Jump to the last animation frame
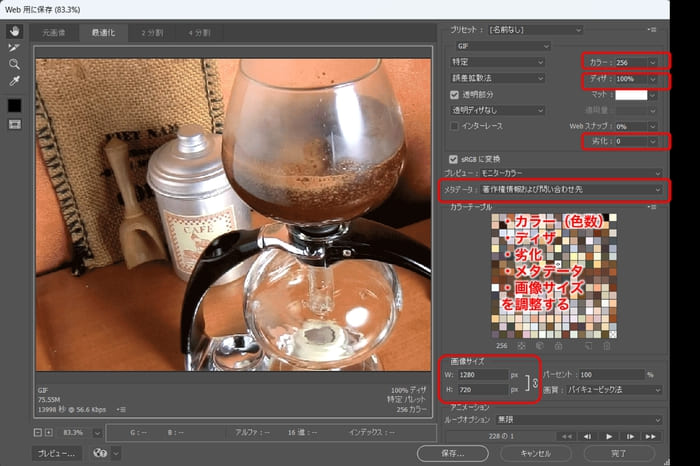This screenshot has height=466, width=700. [652, 436]
